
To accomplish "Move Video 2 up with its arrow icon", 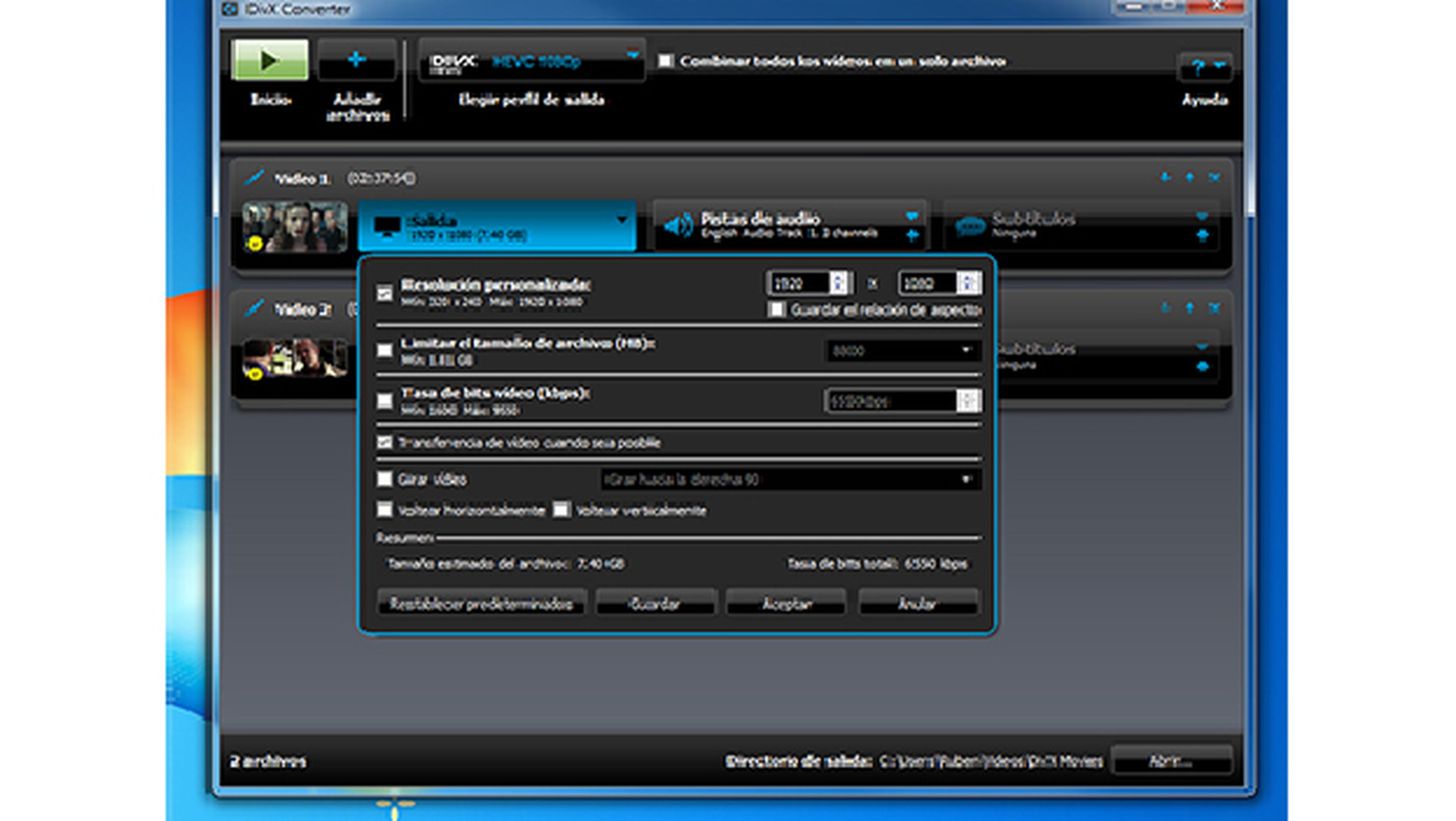I will (1190, 308).
